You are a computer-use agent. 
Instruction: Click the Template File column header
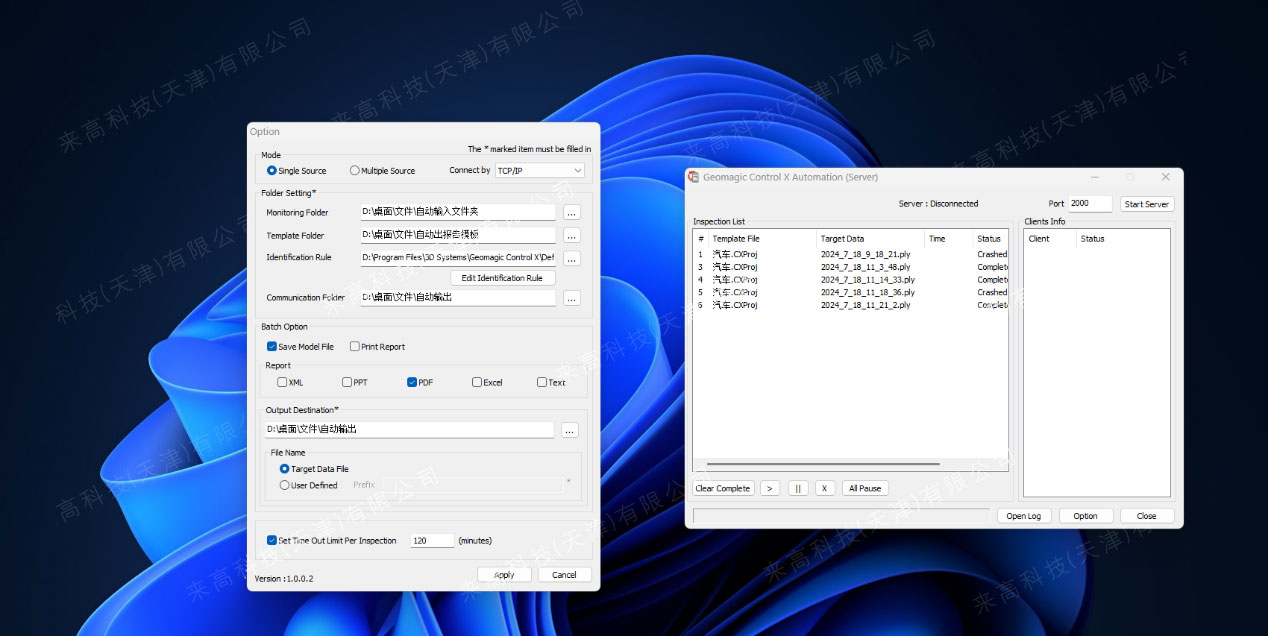point(762,239)
